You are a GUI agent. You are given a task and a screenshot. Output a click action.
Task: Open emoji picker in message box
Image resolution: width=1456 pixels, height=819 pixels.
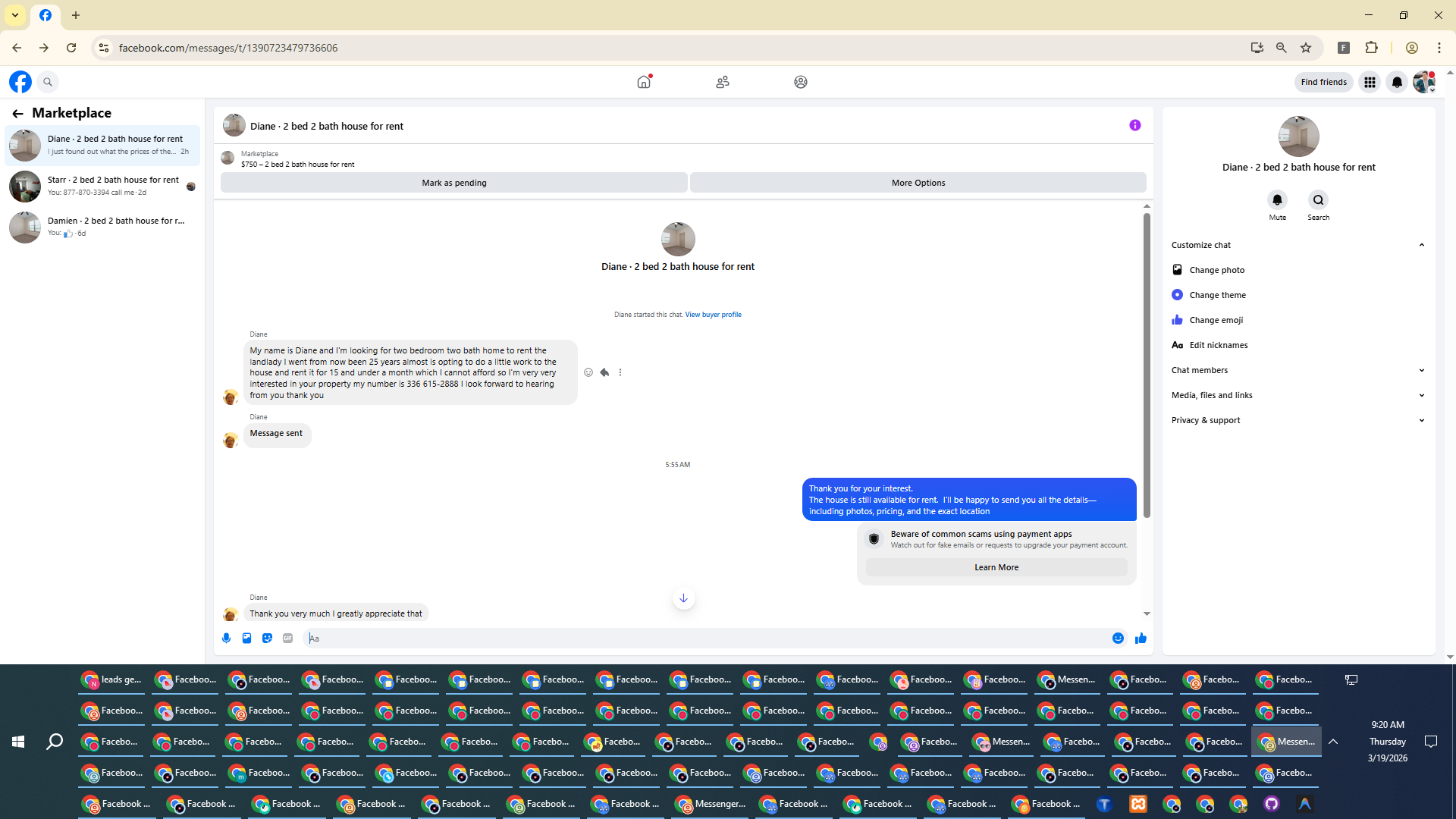(x=1118, y=639)
